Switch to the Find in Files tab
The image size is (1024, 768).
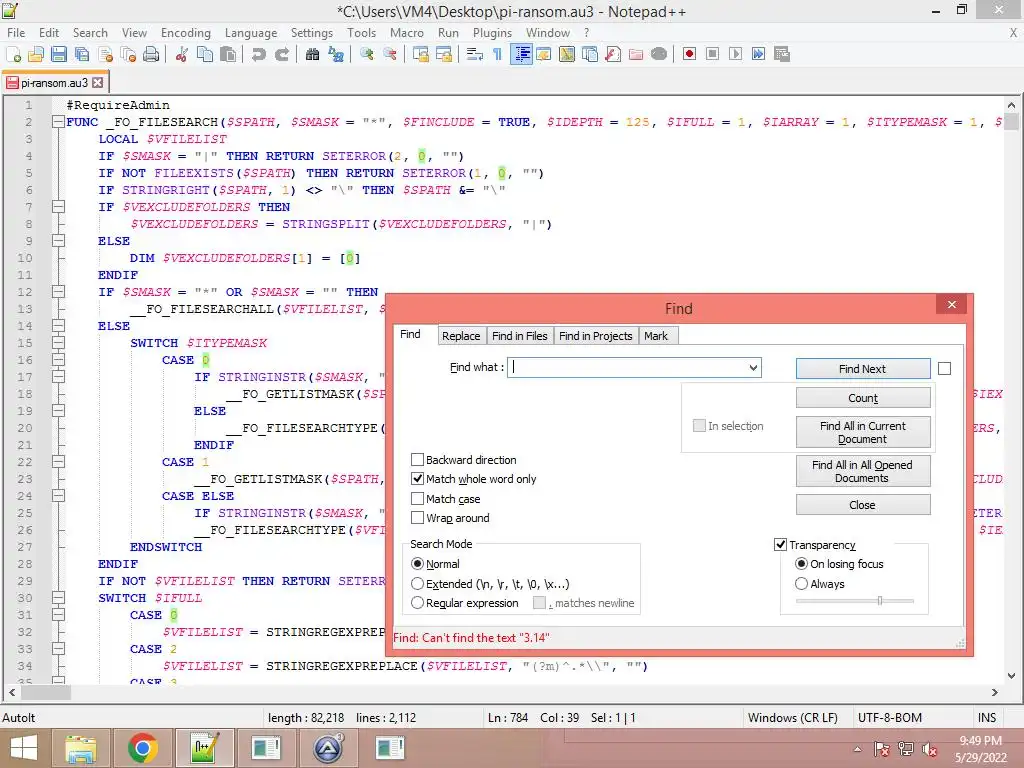pyautogui.click(x=520, y=336)
